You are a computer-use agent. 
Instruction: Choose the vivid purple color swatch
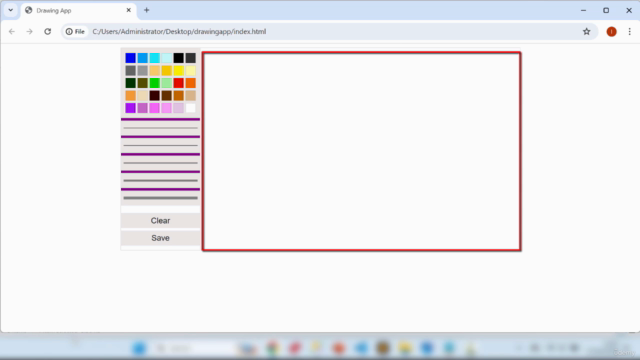pos(131,108)
